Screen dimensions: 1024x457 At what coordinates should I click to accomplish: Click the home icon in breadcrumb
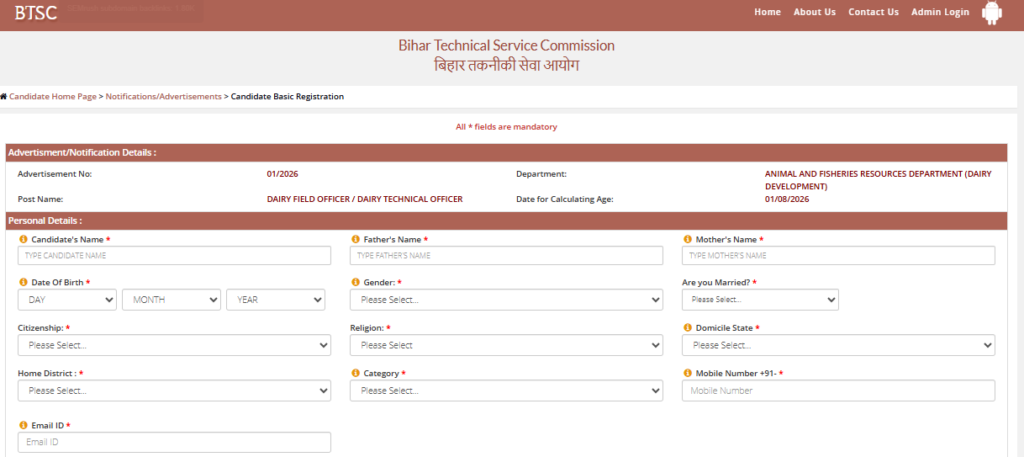[x=4, y=97]
